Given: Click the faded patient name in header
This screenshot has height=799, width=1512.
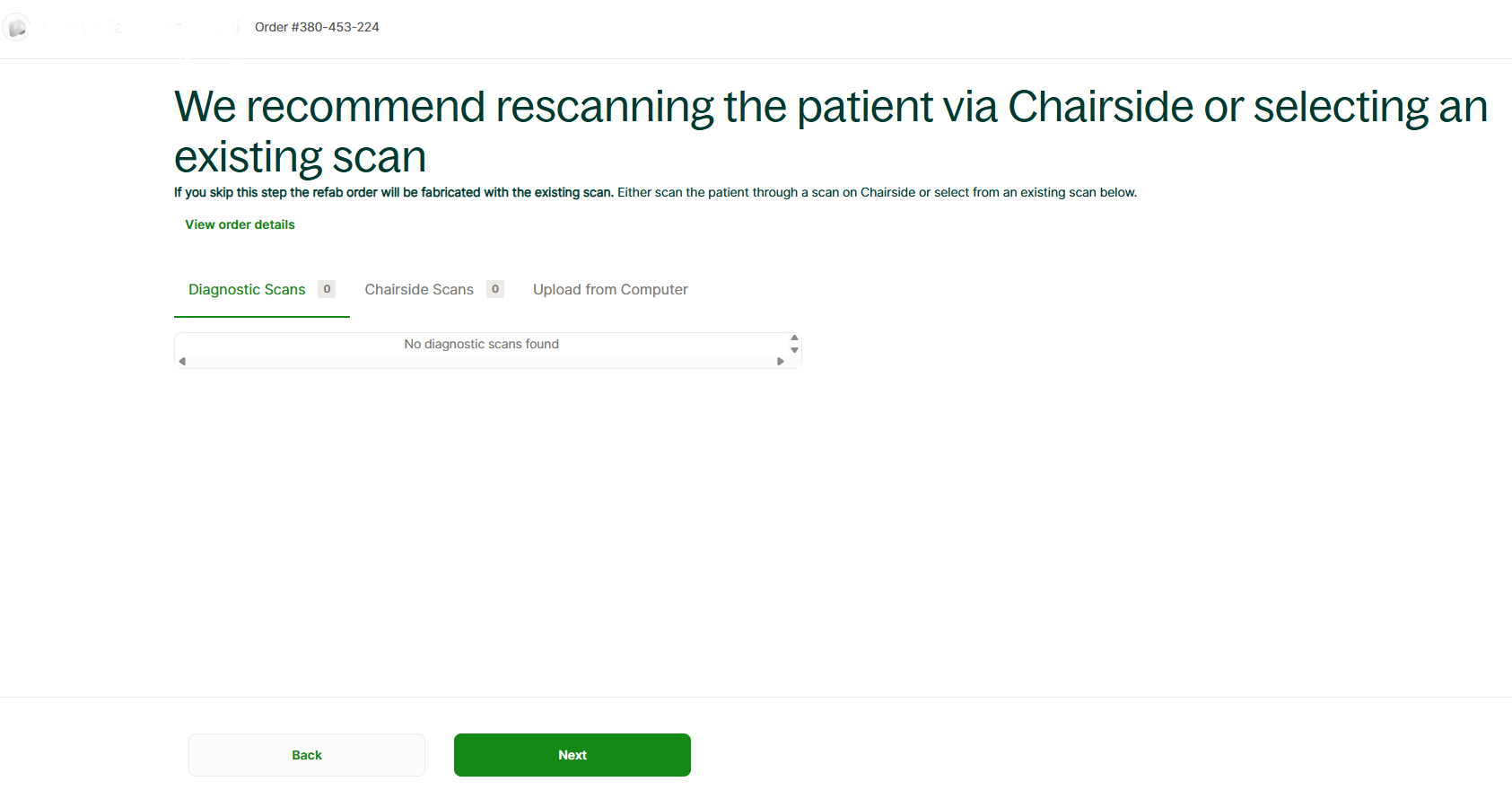Looking at the screenshot, I should [x=135, y=27].
